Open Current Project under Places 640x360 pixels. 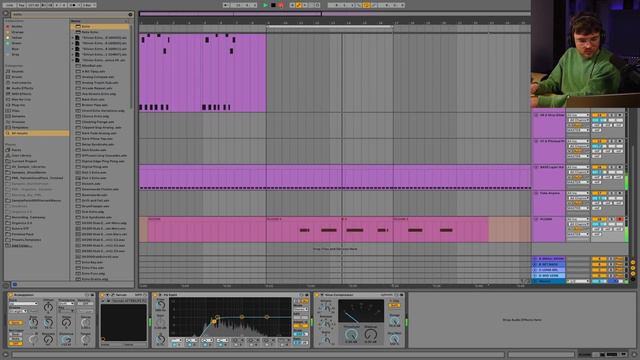click(24, 161)
